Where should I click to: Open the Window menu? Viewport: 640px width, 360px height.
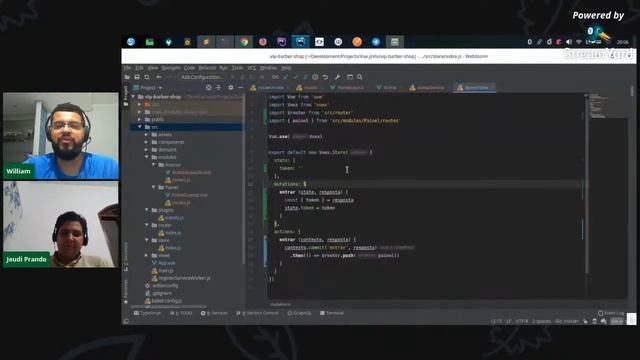tap(268, 68)
